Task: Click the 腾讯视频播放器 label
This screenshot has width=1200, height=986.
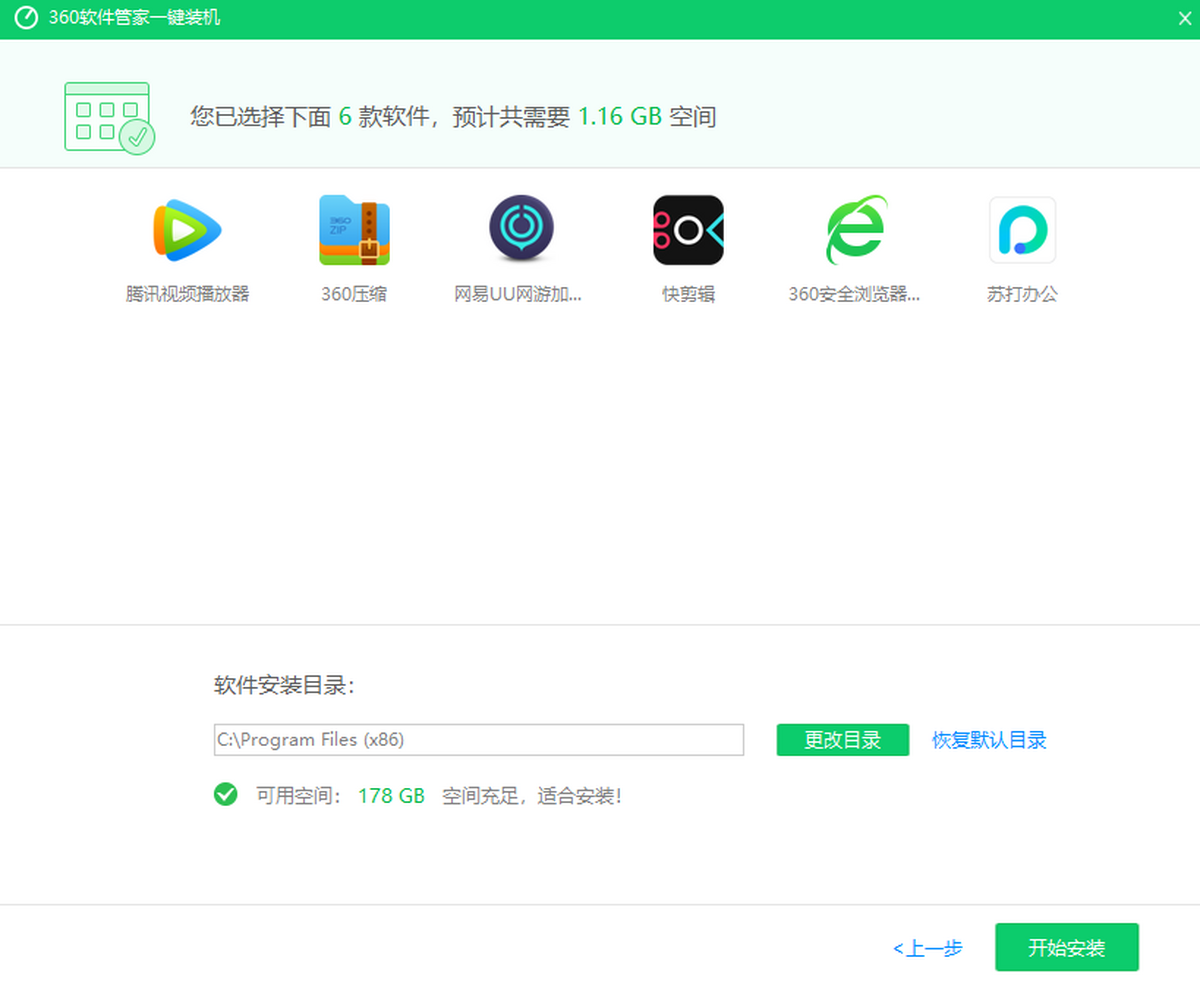Action: 187,294
